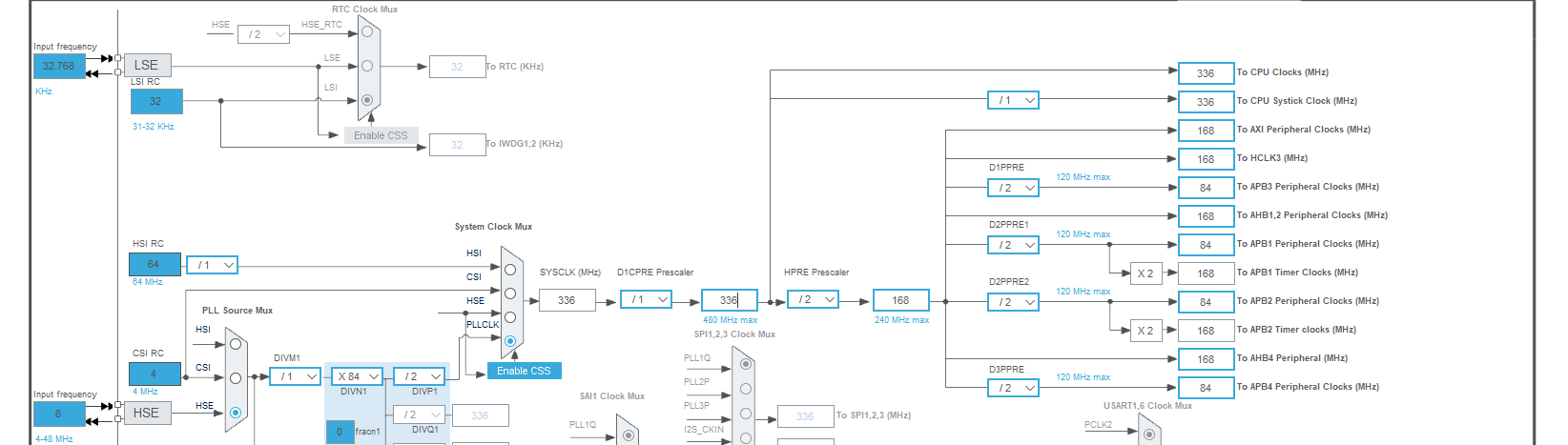The width and height of the screenshot is (1568, 445).
Task: Click the '240 MHz max' label
Action: point(901,320)
